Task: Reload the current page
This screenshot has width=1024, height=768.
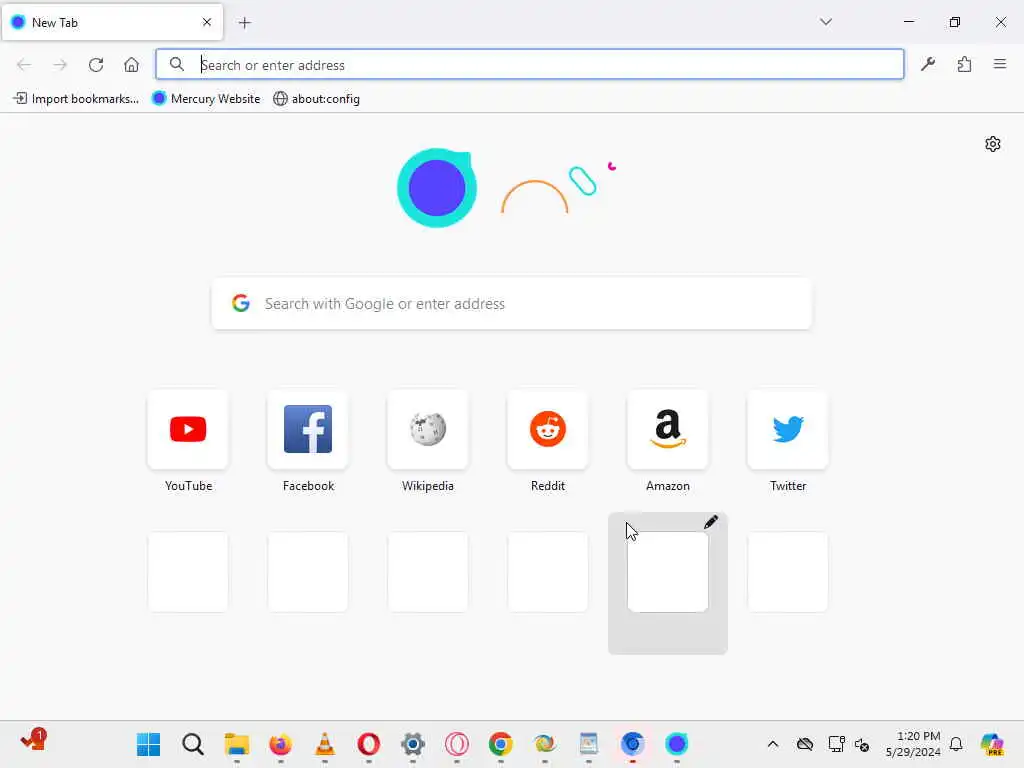Action: coord(96,65)
